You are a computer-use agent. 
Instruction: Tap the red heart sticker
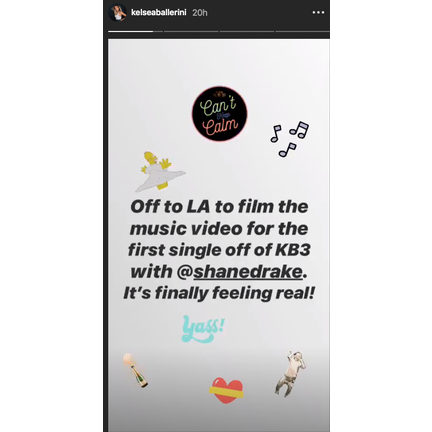(226, 390)
